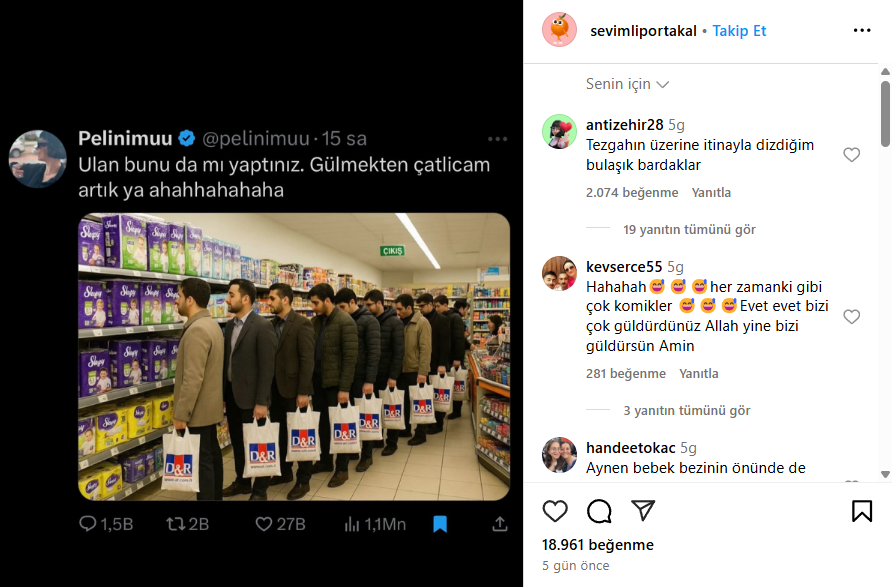Expand '3 yanıtın tümünü gör' replies
This screenshot has height=587, width=892.
point(686,410)
